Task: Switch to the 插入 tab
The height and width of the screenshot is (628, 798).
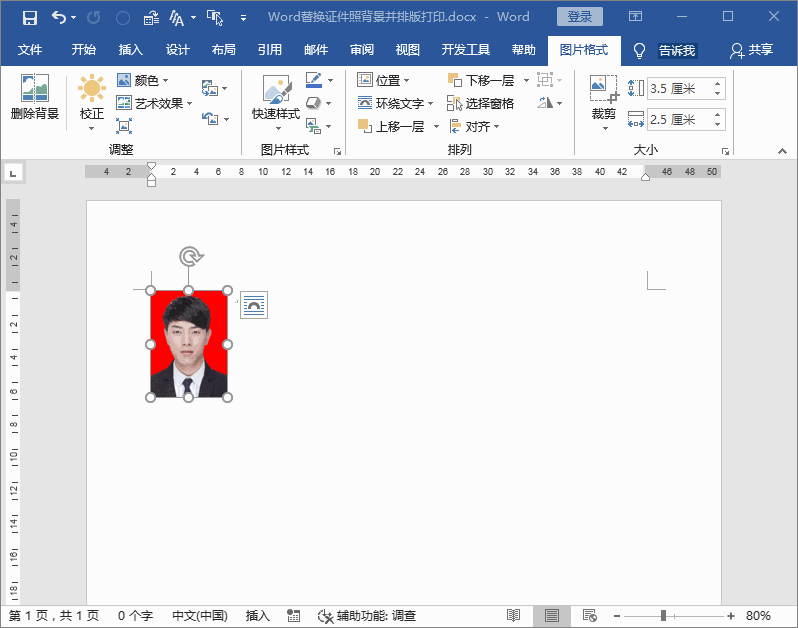Action: coord(131,50)
